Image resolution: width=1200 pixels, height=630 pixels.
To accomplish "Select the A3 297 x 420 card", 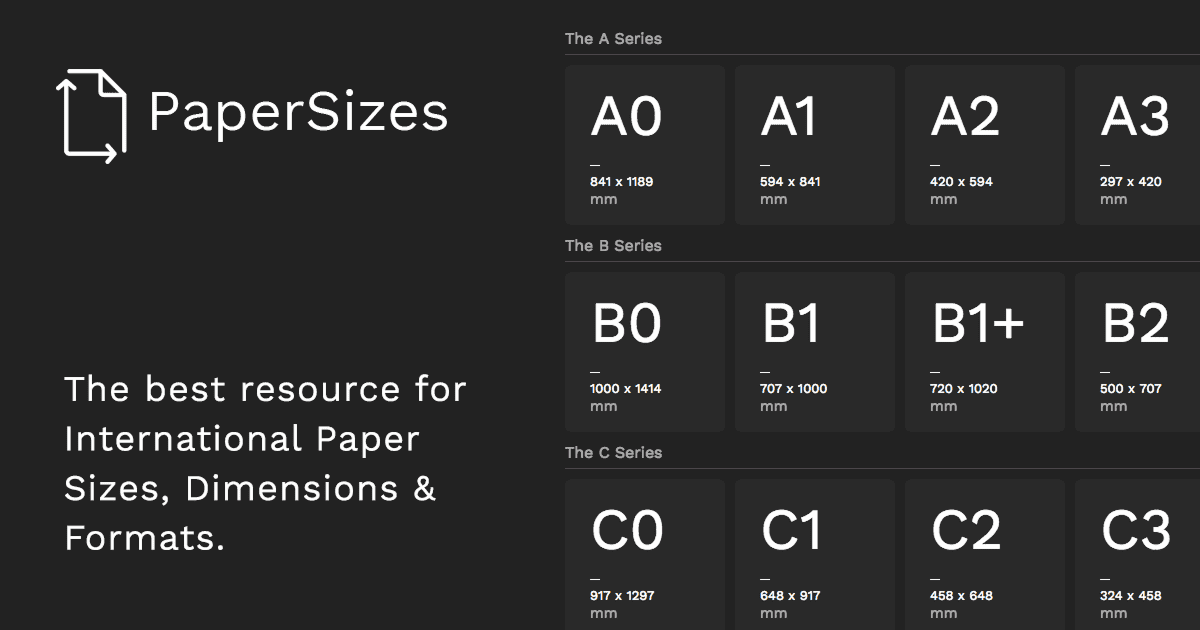I will coord(1138,145).
